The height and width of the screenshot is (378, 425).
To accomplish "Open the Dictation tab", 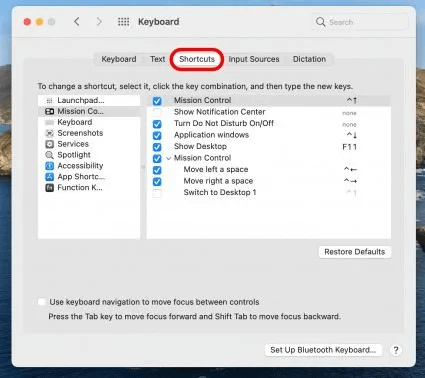I will coord(309,59).
